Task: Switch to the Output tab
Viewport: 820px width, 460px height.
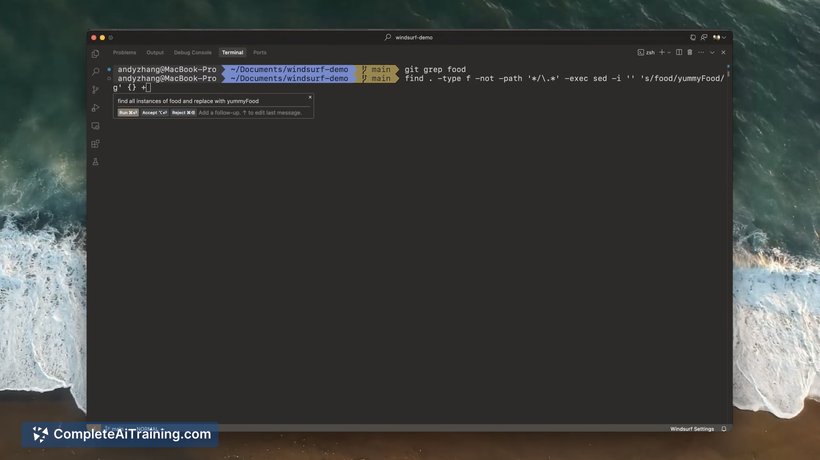Action: pyautogui.click(x=155, y=52)
